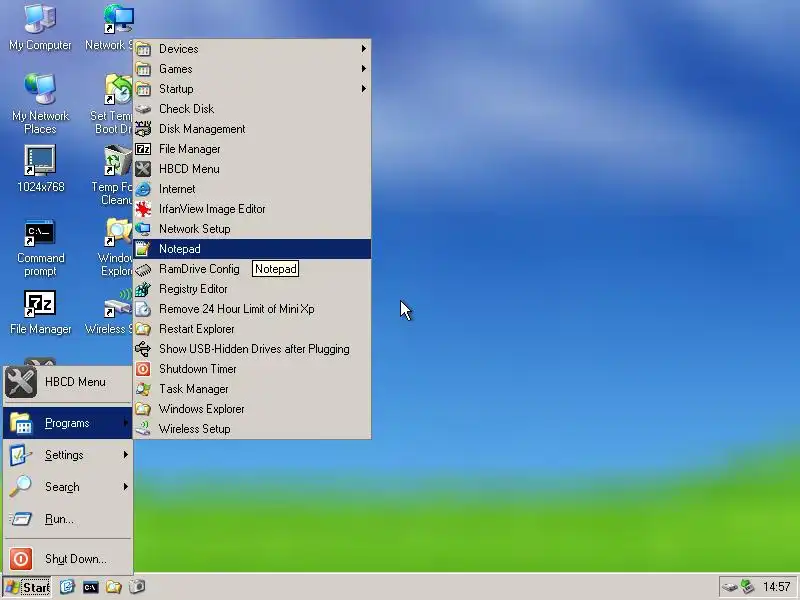Open Windows Explorer from Programs menu
Viewport: 800px width, 600px height.
(x=252, y=409)
